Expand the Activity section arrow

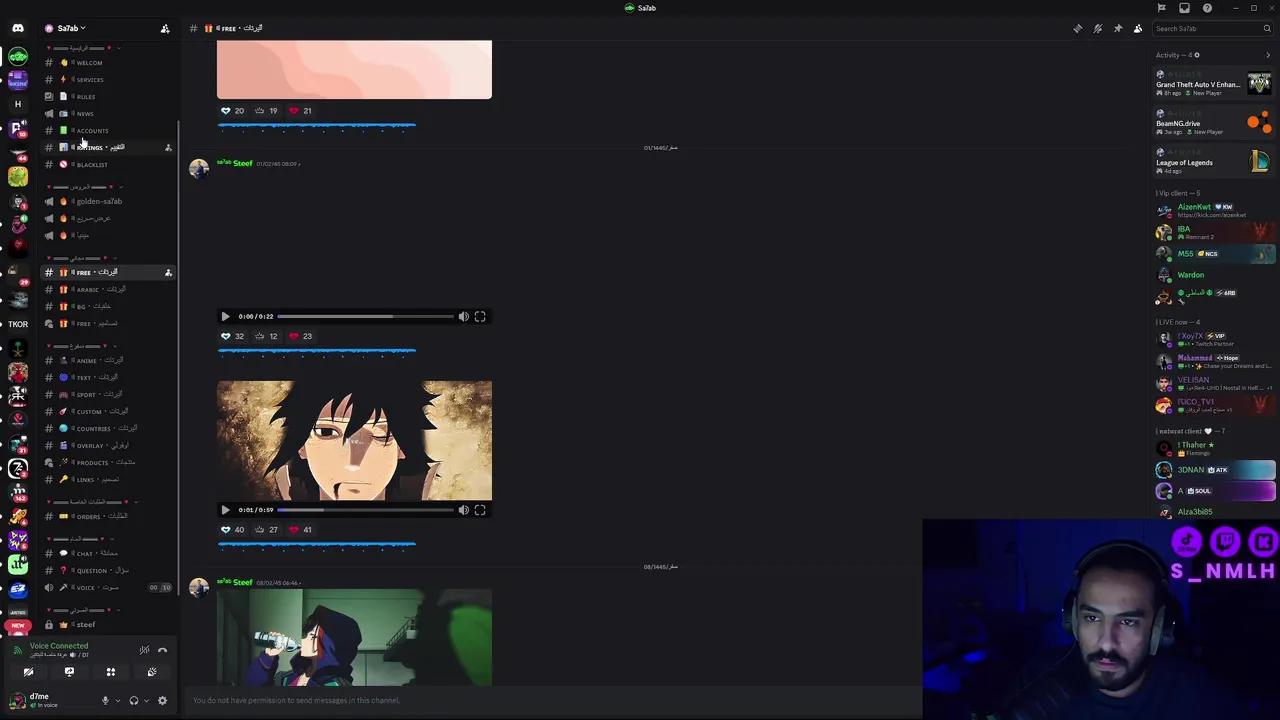[1268, 55]
